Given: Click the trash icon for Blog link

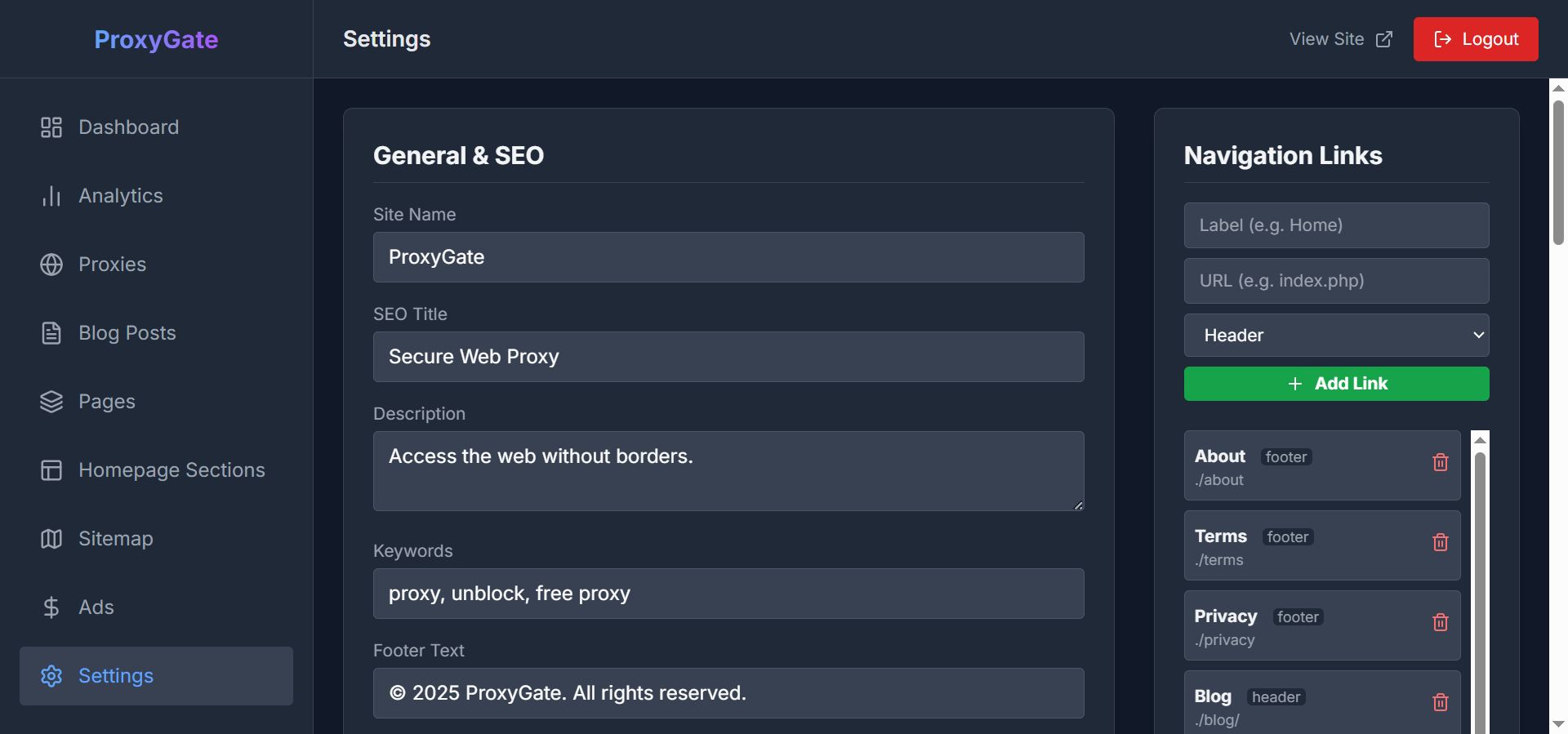Looking at the screenshot, I should coord(1441,702).
